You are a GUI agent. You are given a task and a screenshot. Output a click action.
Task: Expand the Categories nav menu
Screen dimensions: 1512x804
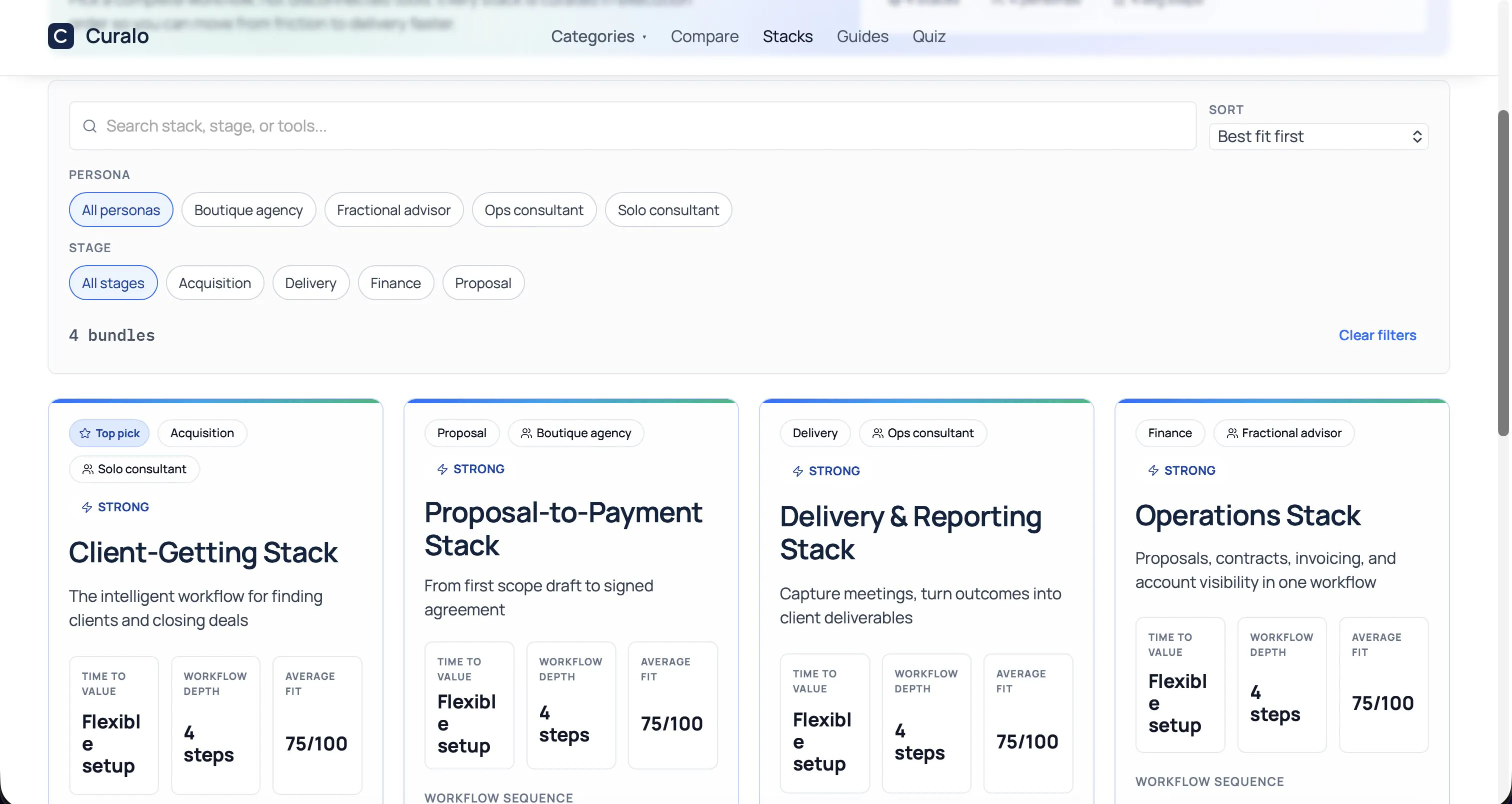[x=598, y=37]
